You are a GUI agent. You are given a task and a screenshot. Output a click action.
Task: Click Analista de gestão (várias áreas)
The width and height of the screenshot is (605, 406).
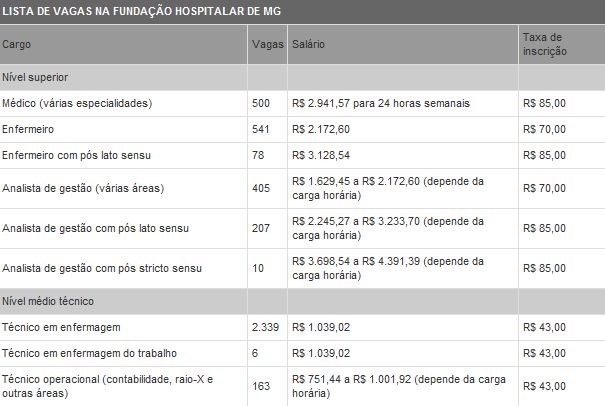[x=83, y=188]
